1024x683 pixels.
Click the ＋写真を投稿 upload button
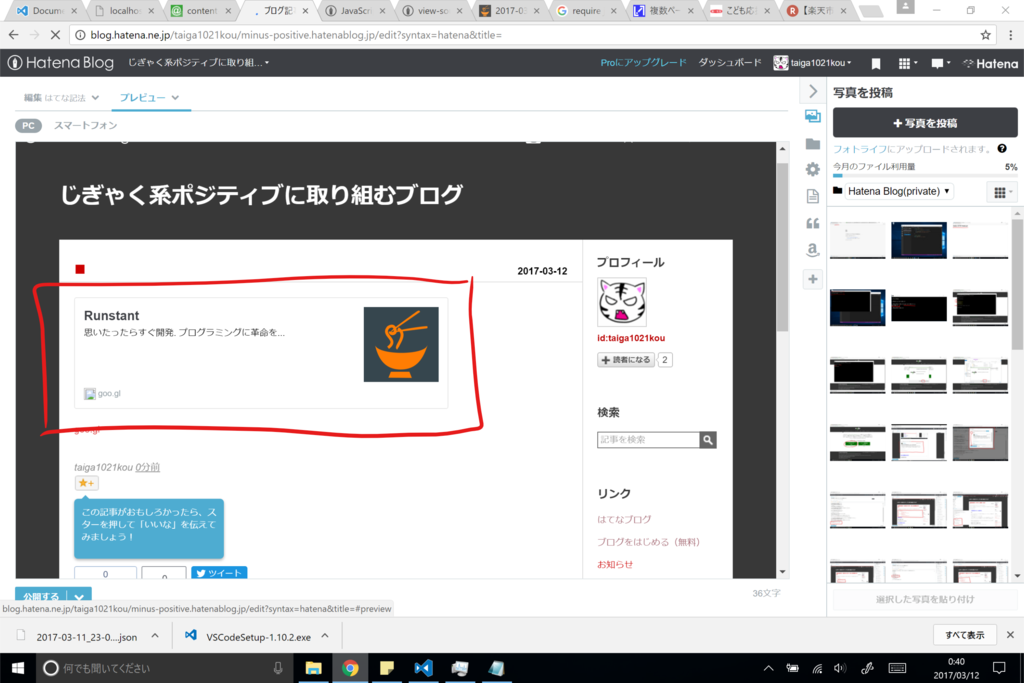click(925, 123)
